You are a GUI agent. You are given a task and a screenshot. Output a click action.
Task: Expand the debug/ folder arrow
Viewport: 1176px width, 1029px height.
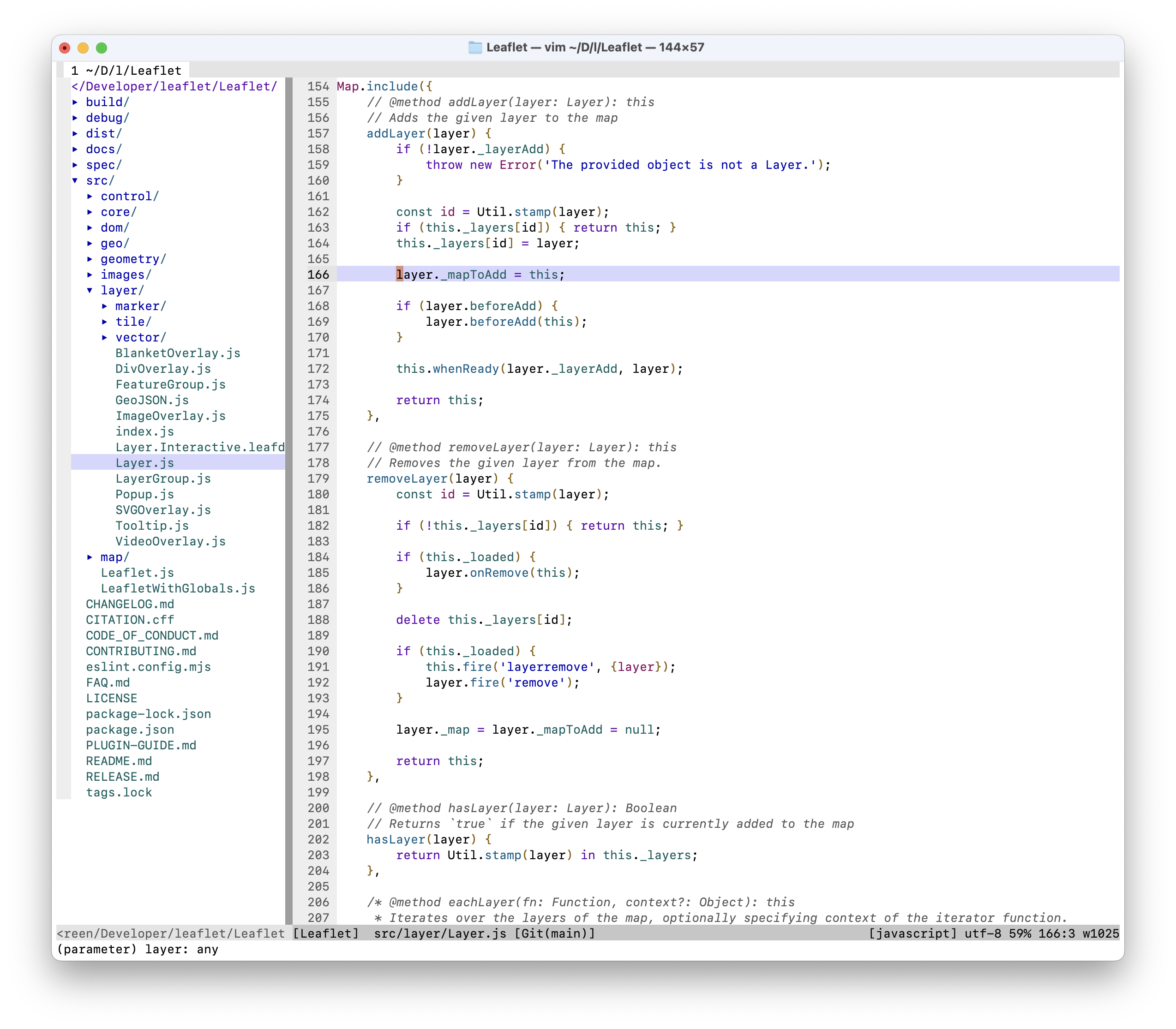tap(75, 118)
